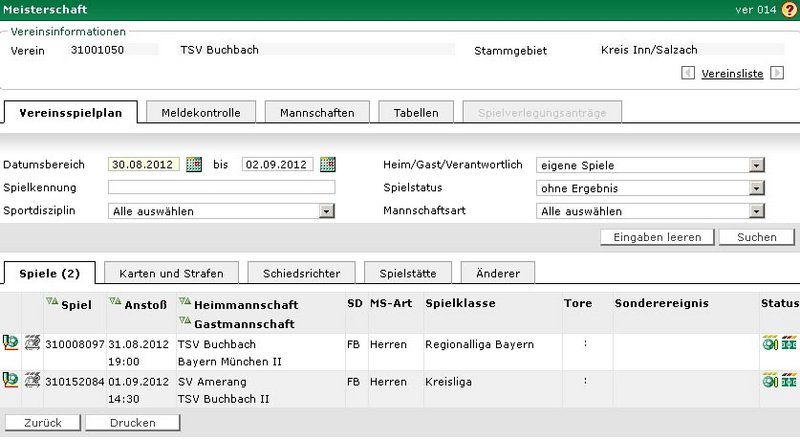Open result entry icon for game 310008097
Image resolution: width=800 pixels, height=440 pixels.
10,343
